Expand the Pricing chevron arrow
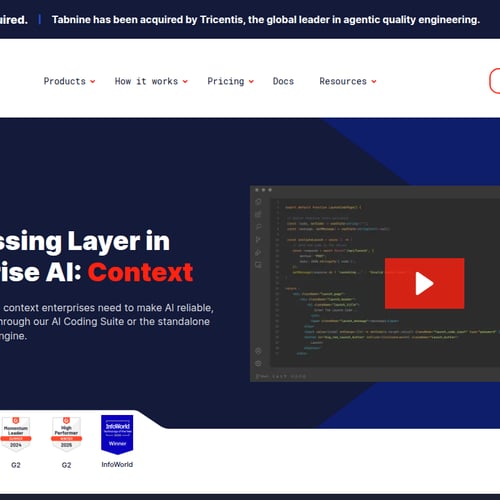 click(251, 82)
